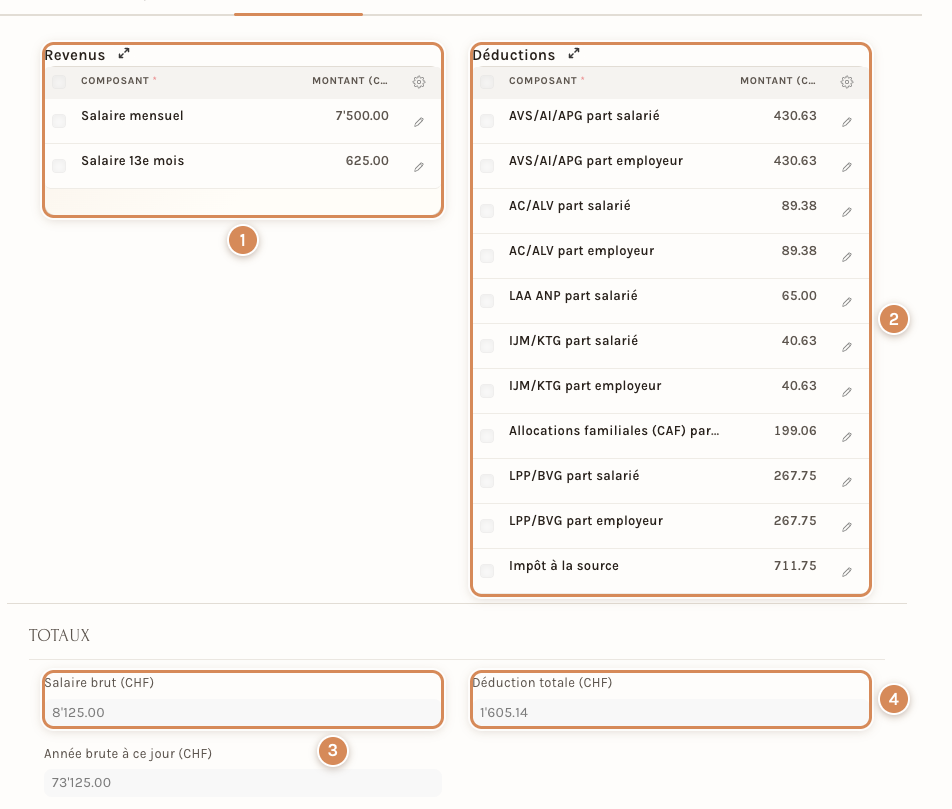Click the Composant header in Revenus table
The width and height of the screenshot is (952, 809).
click(x=115, y=81)
